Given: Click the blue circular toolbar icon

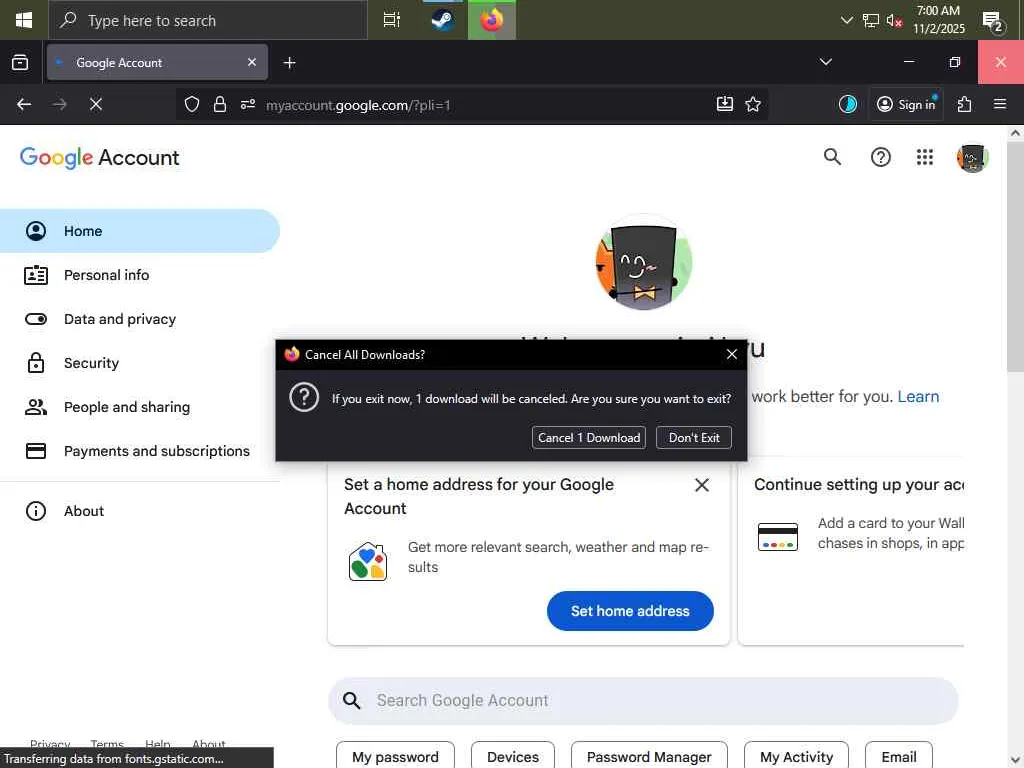Looking at the screenshot, I should coord(848,104).
